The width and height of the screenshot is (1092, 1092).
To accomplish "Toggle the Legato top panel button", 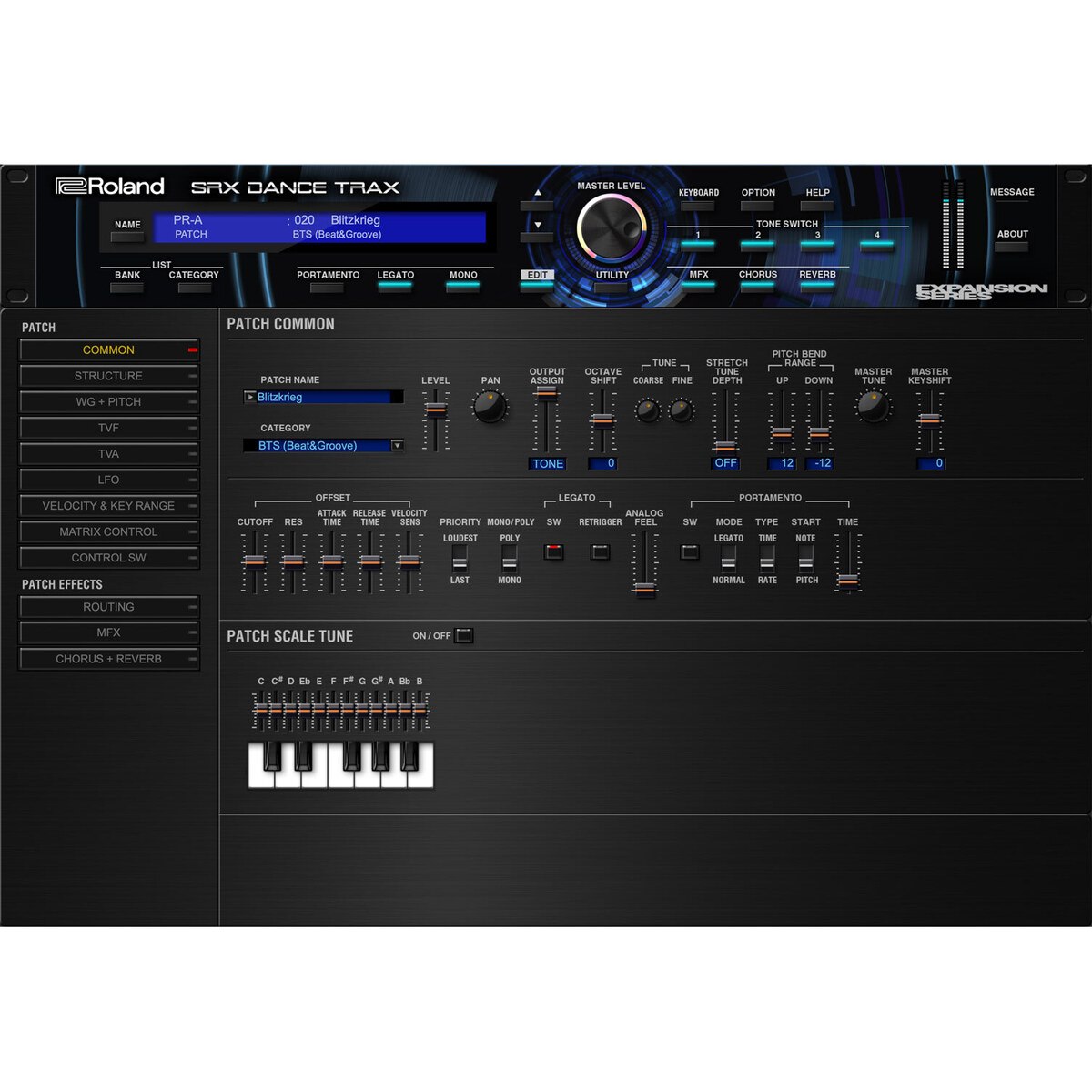I will click(395, 286).
